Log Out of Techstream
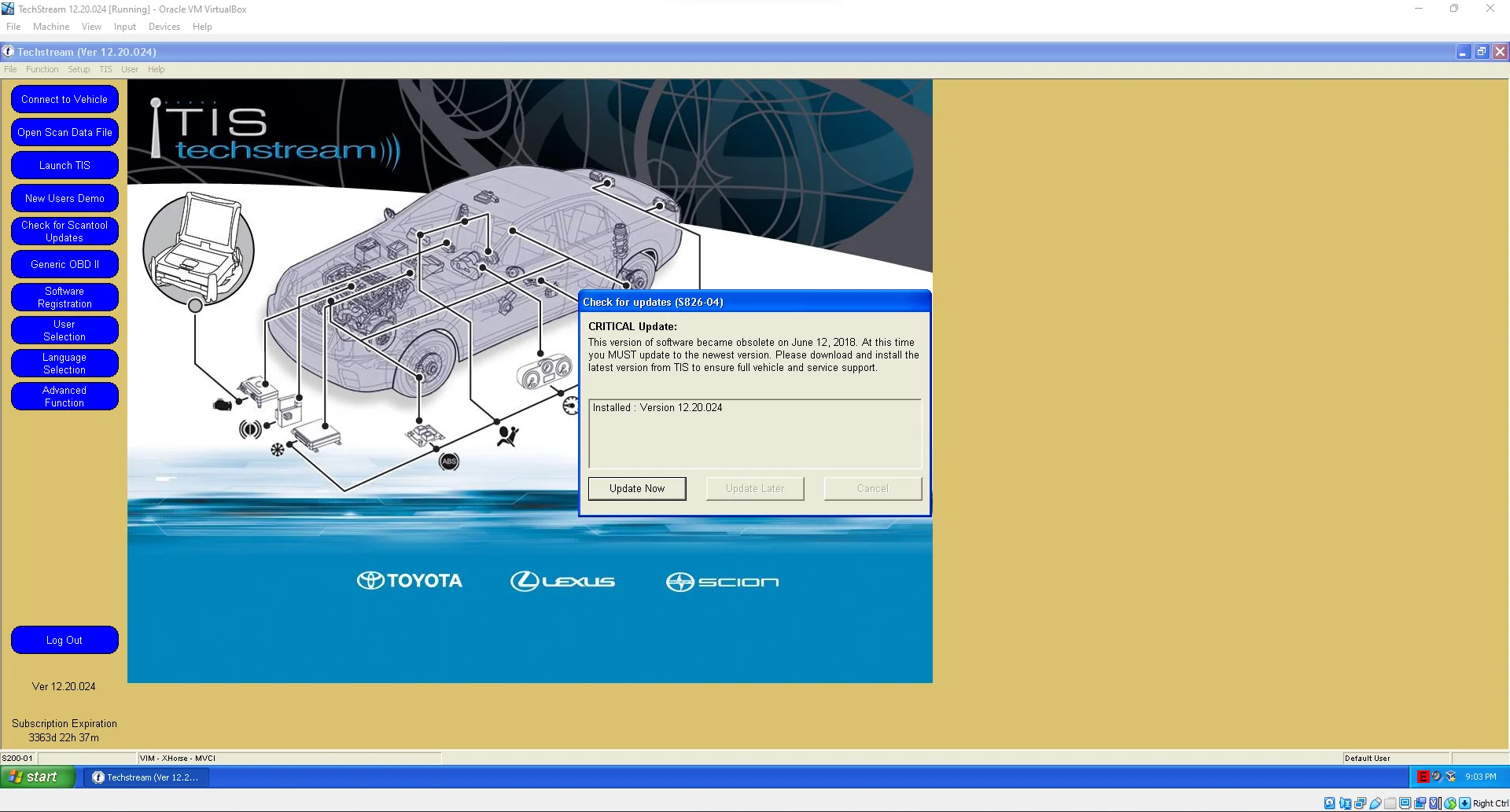The width and height of the screenshot is (1510, 812). pos(64,640)
